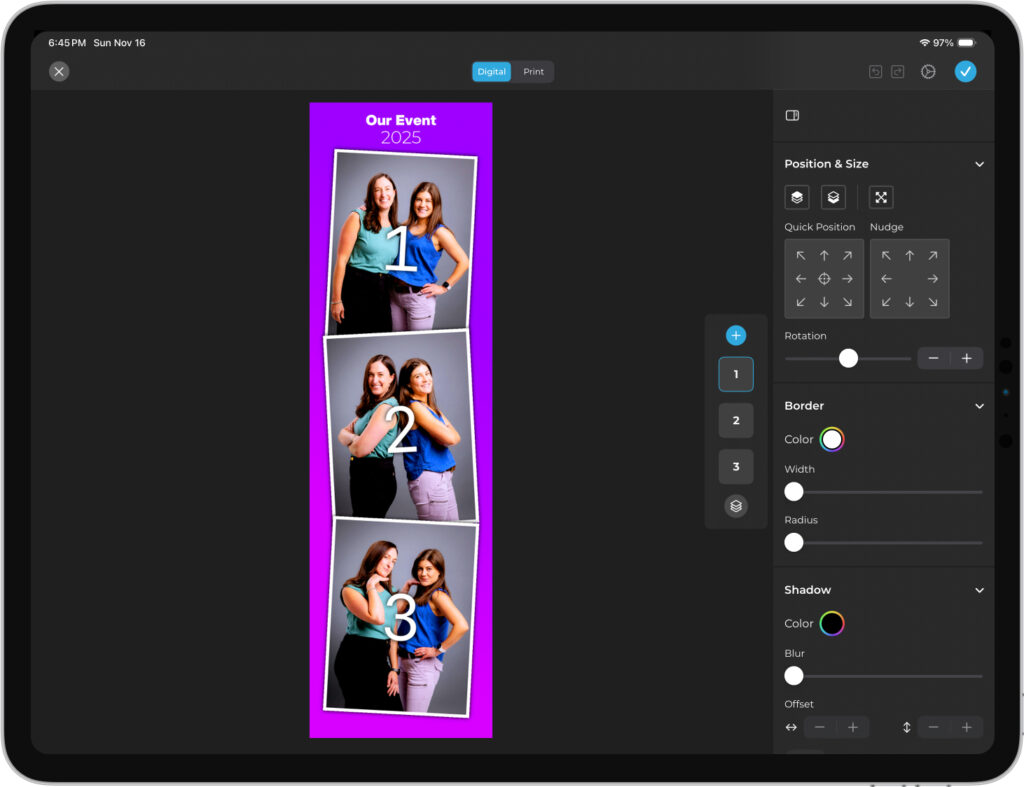Image resolution: width=1024 pixels, height=787 pixels.
Task: Click the fullscreen expand icon under Position & Size
Action: pyautogui.click(x=880, y=197)
